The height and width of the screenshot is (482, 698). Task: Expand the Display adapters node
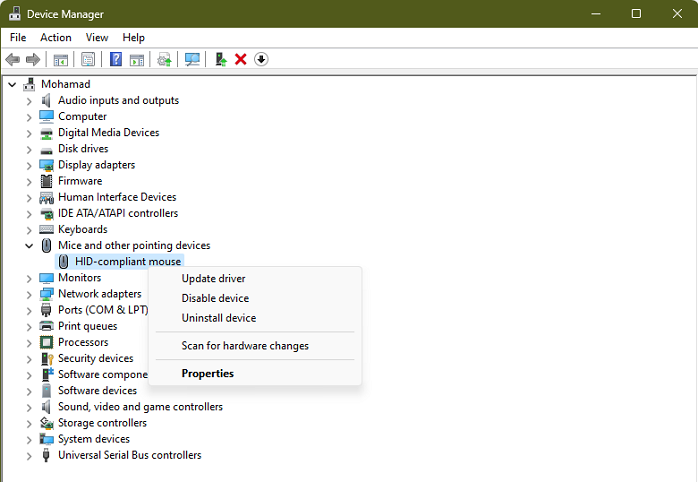coord(29,165)
